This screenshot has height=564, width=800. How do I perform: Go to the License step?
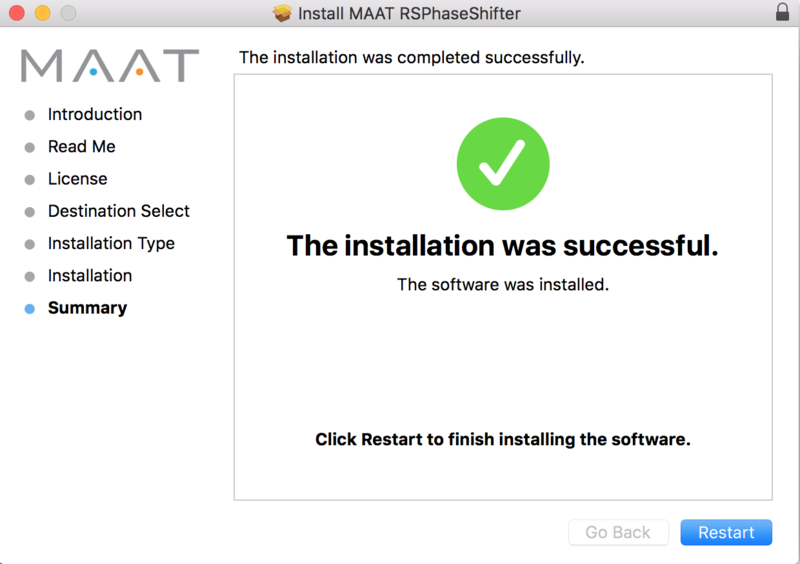pos(77,179)
